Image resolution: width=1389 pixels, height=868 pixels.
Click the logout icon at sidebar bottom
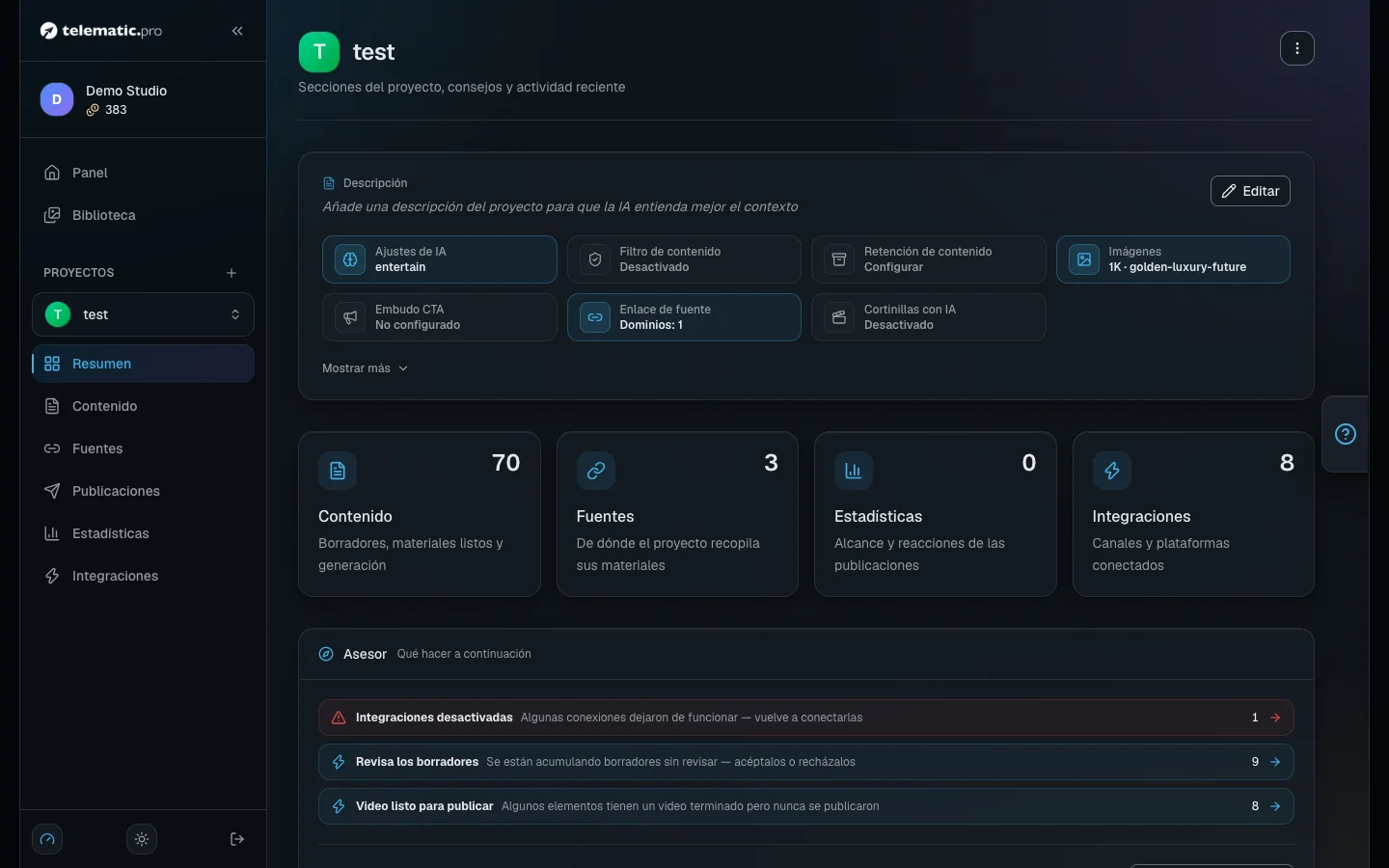click(237, 839)
